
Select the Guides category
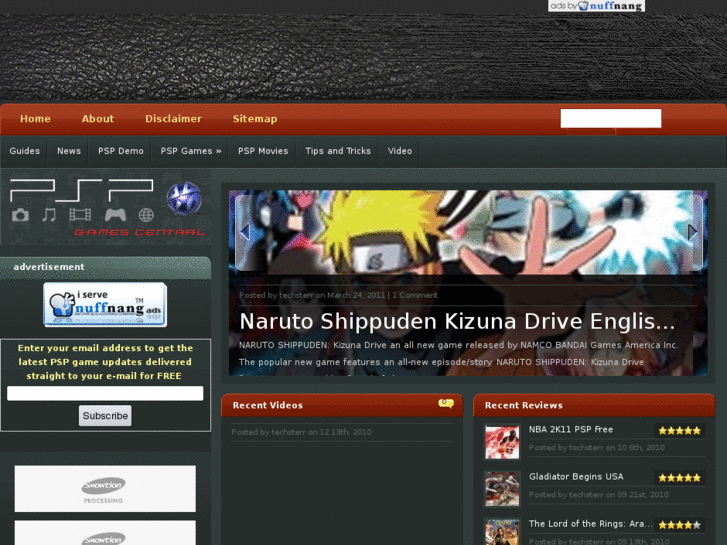click(25, 151)
